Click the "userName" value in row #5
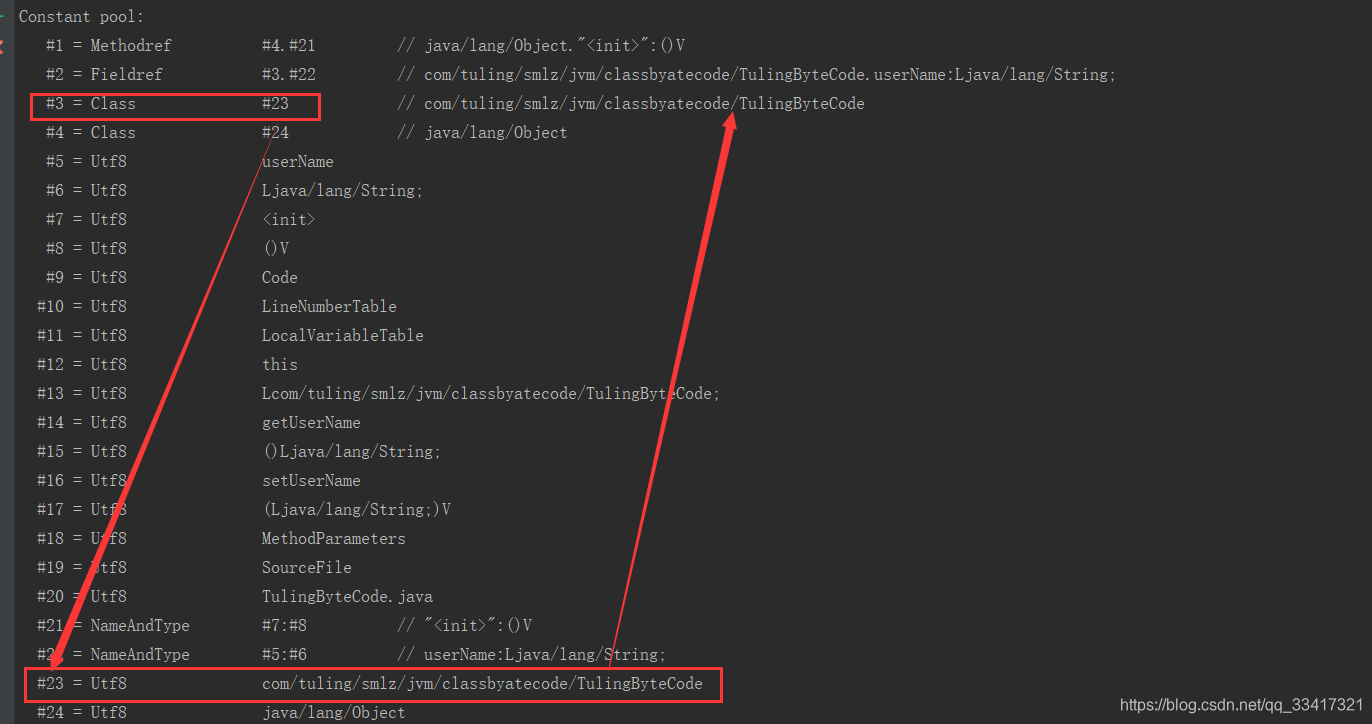 (x=298, y=162)
